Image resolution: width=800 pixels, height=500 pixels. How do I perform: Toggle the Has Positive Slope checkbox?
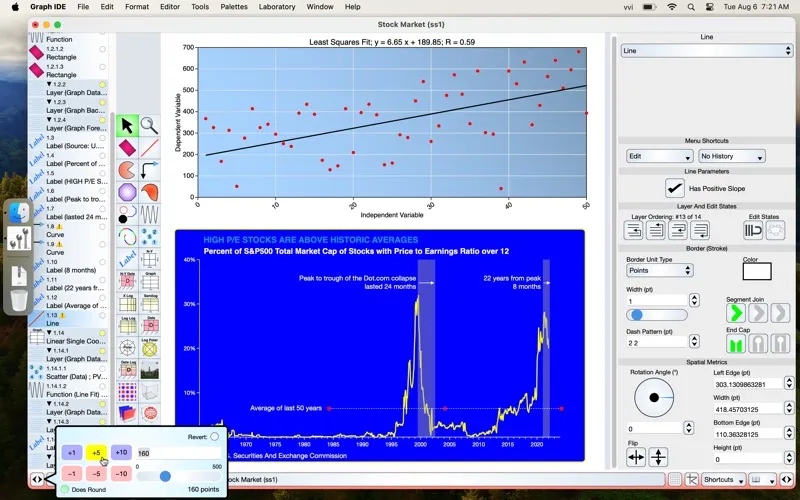[x=675, y=188]
